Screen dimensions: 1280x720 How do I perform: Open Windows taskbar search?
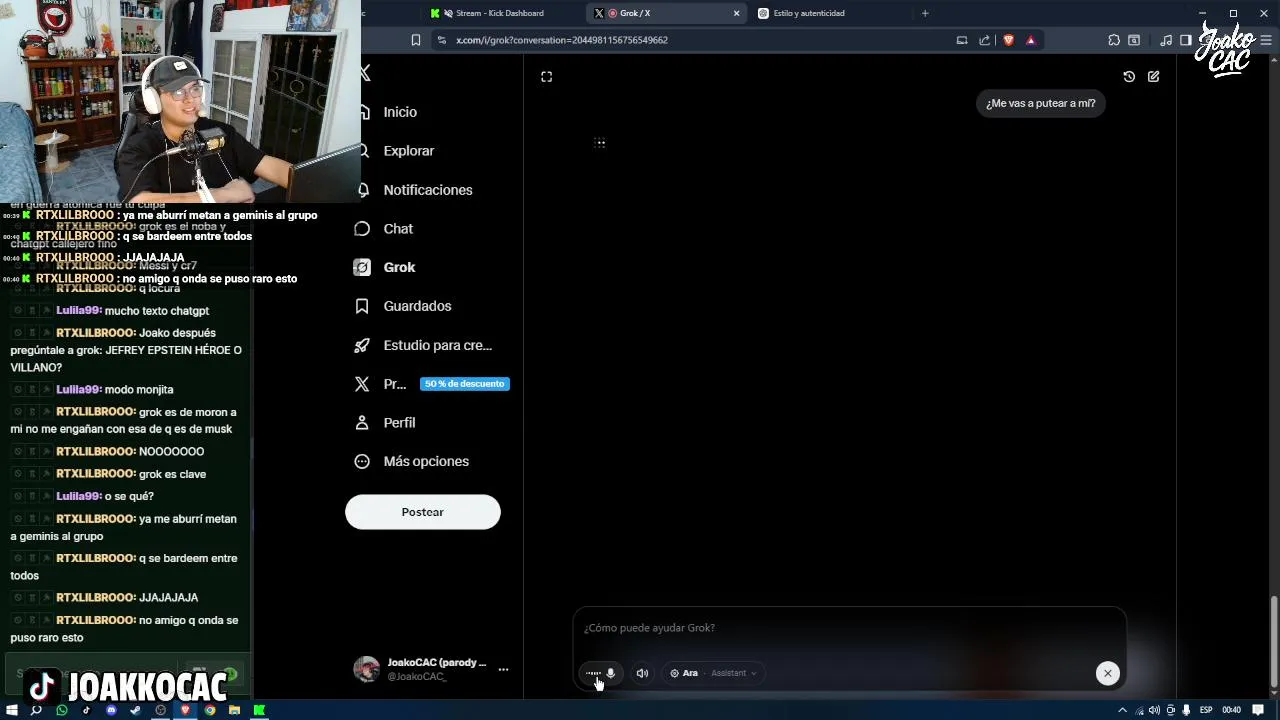tap(36, 710)
